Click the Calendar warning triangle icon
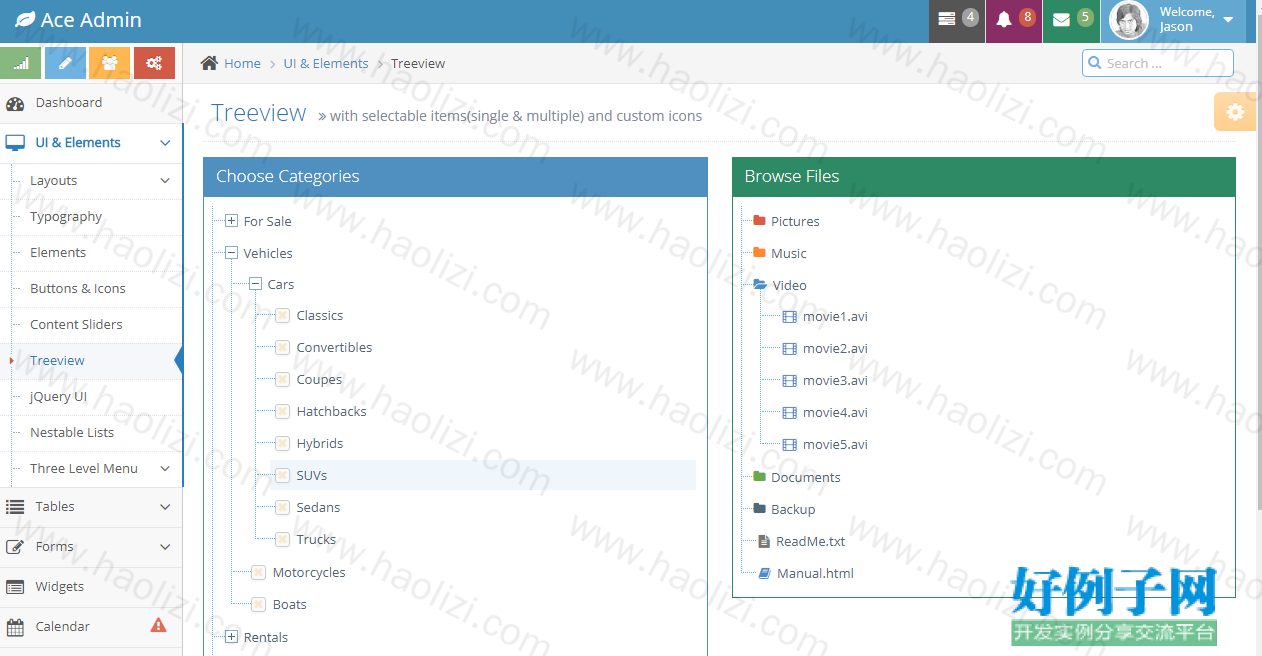The image size is (1262, 656). 158,625
